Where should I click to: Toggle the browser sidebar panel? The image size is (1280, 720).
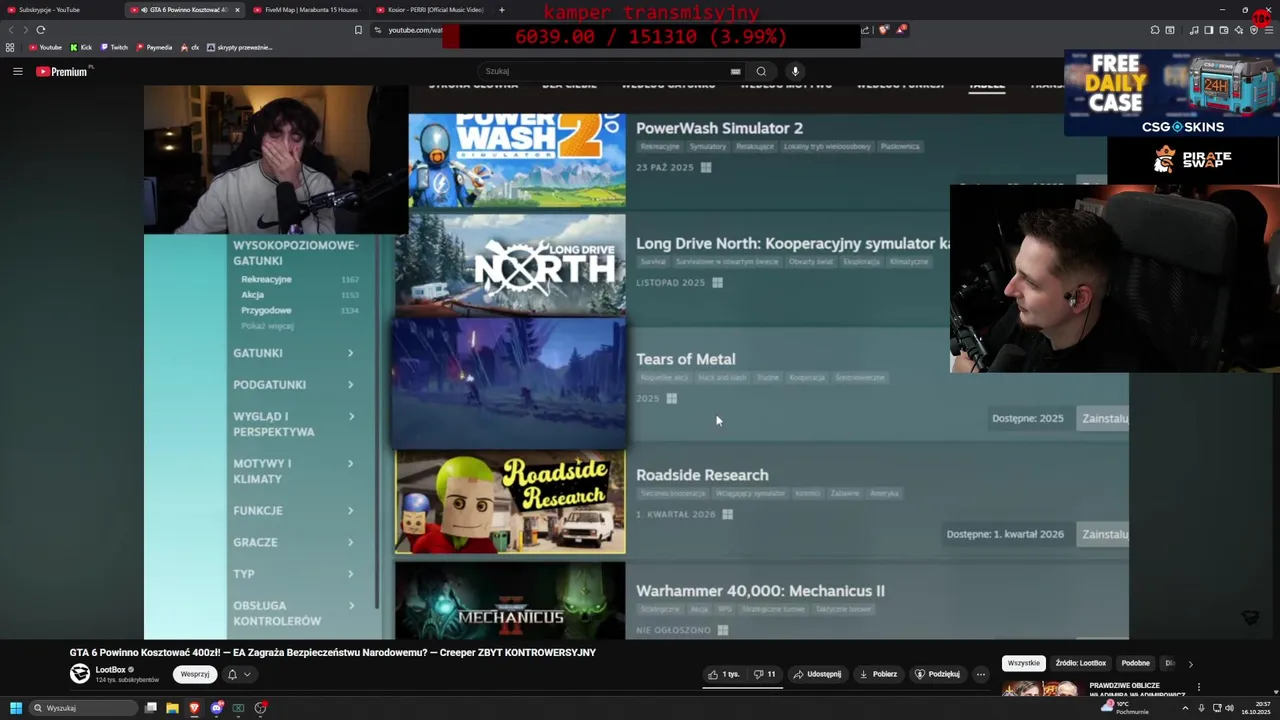(x=1208, y=30)
